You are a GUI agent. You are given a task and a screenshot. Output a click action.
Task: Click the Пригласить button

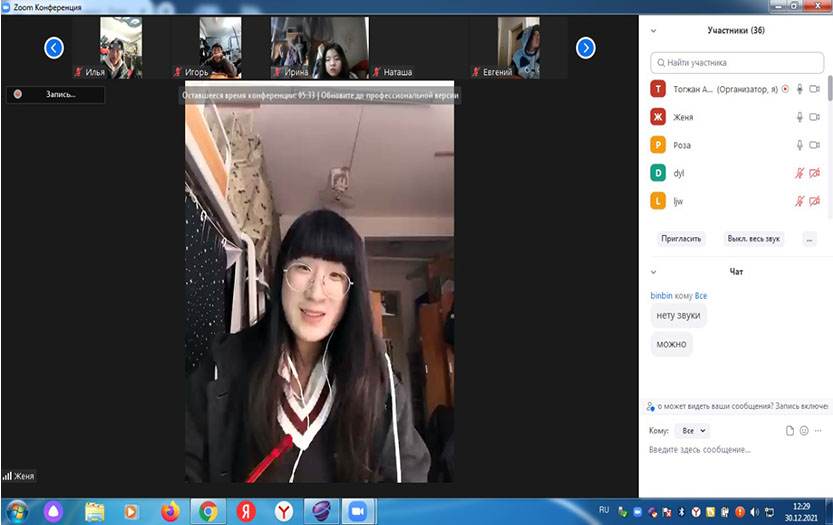(682, 239)
